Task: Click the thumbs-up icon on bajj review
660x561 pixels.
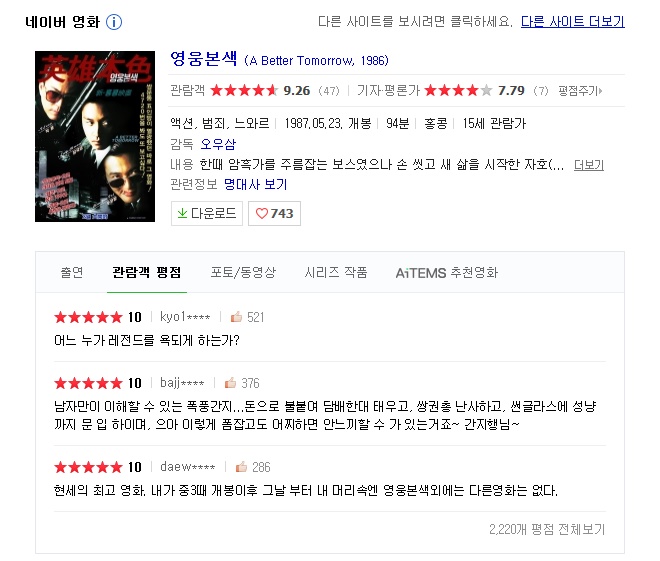Action: coord(230,383)
